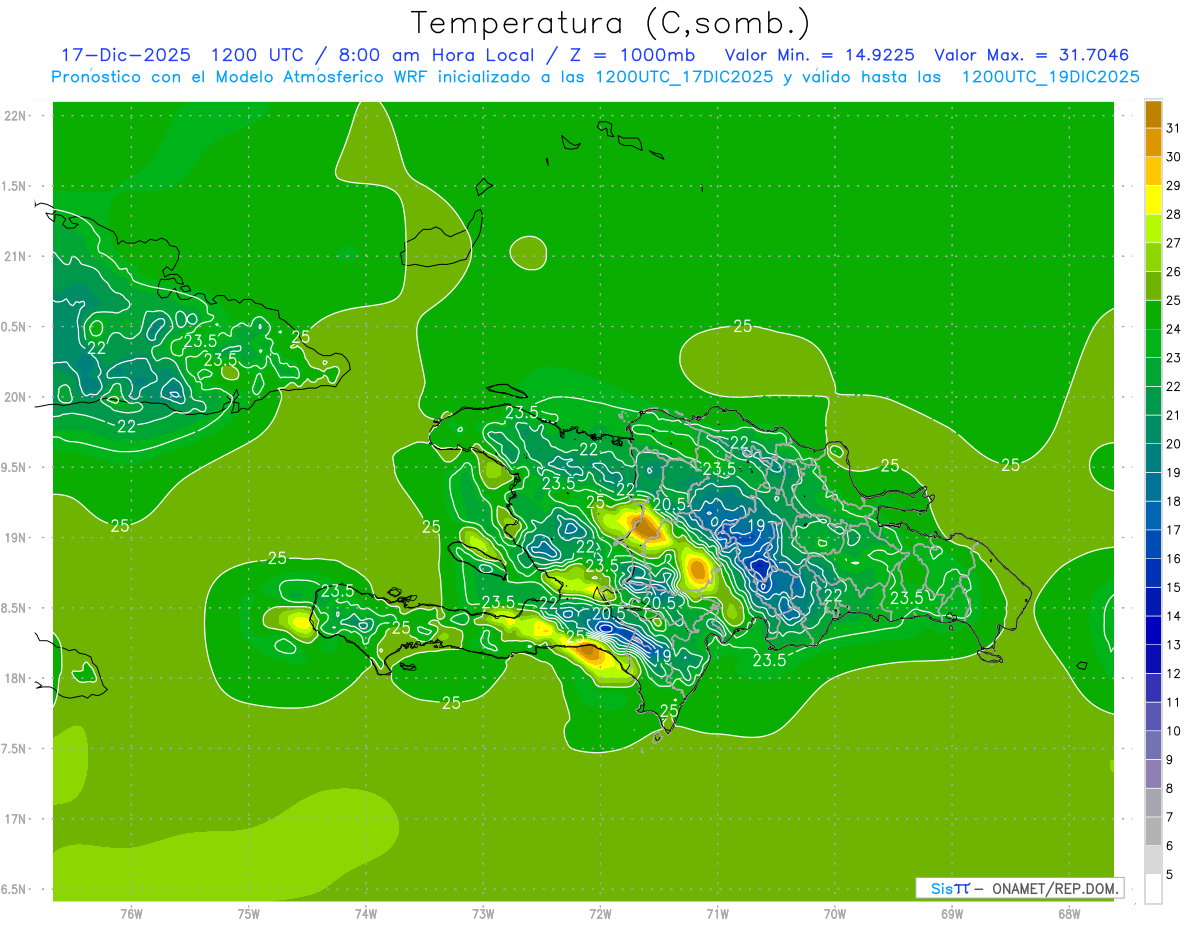1200x927 pixels.
Task: Click the 6.5N latitude axis label
Action: point(16,890)
